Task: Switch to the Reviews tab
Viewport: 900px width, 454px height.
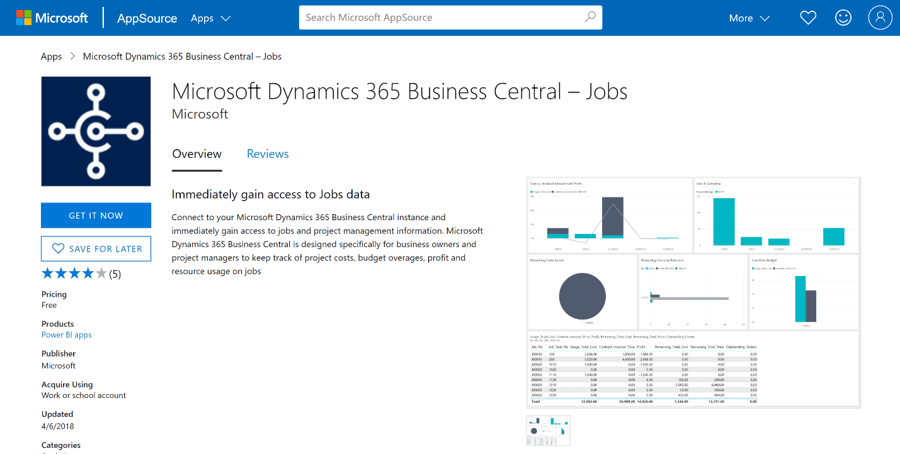Action: (267, 154)
